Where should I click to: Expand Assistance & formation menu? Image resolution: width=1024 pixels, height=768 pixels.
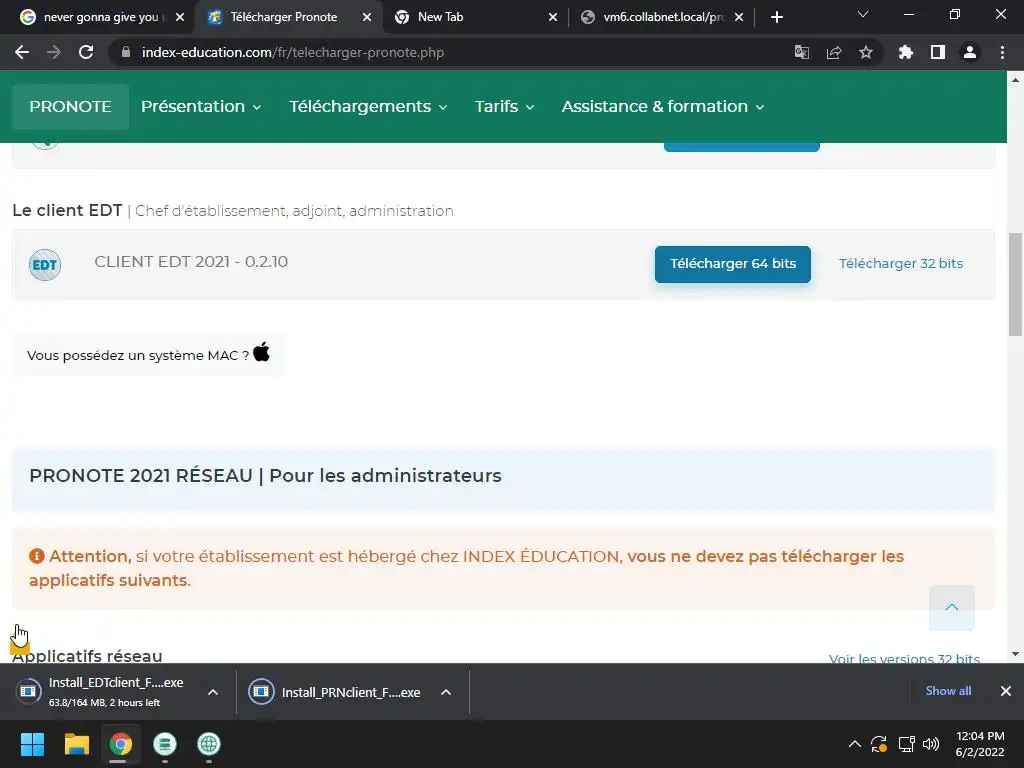[663, 106]
